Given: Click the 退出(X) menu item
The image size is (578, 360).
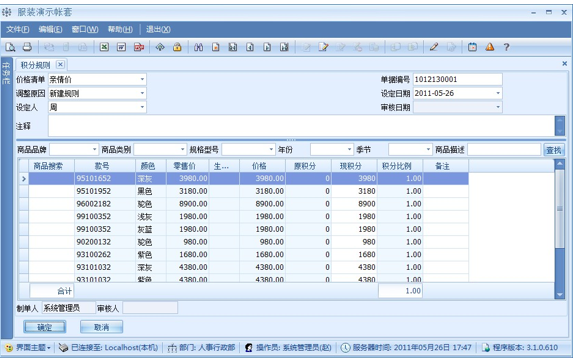Looking at the screenshot, I should pos(158,29).
